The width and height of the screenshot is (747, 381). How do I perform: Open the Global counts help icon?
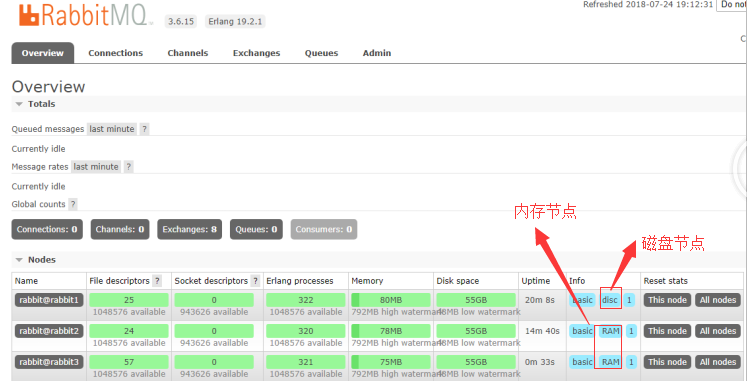tap(72, 204)
